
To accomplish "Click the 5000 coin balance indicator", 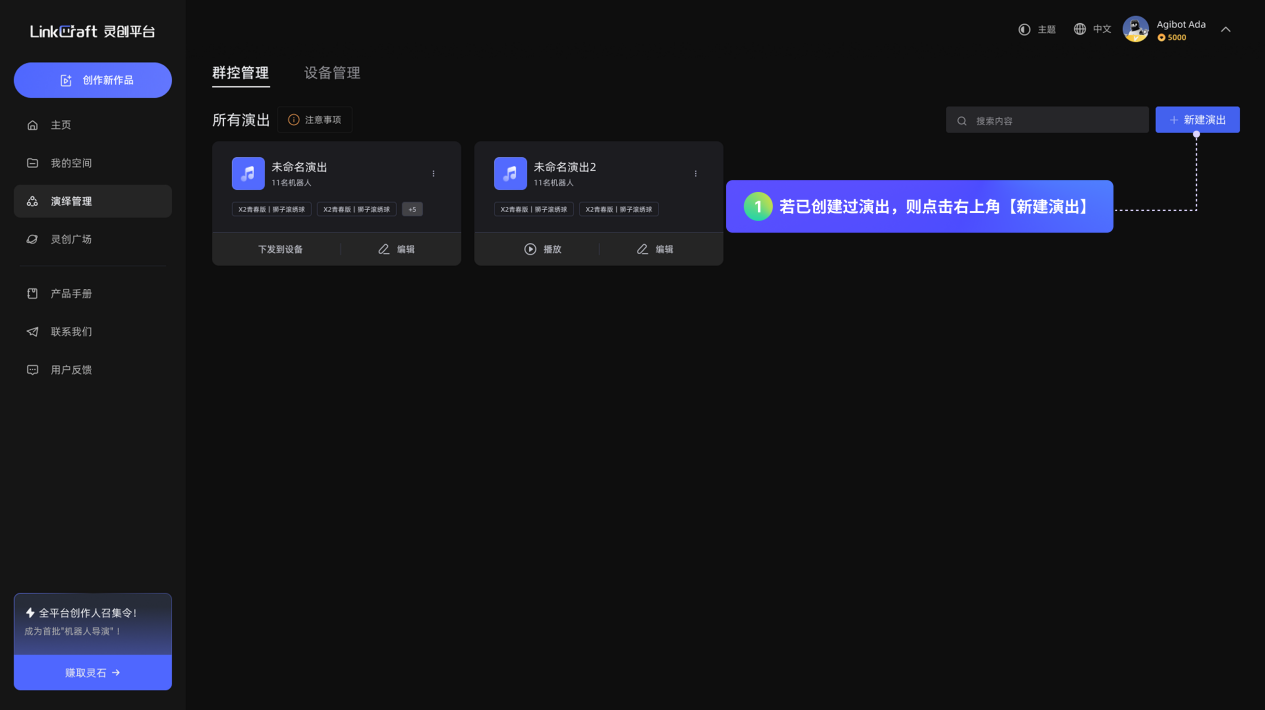I will click(x=1171, y=36).
